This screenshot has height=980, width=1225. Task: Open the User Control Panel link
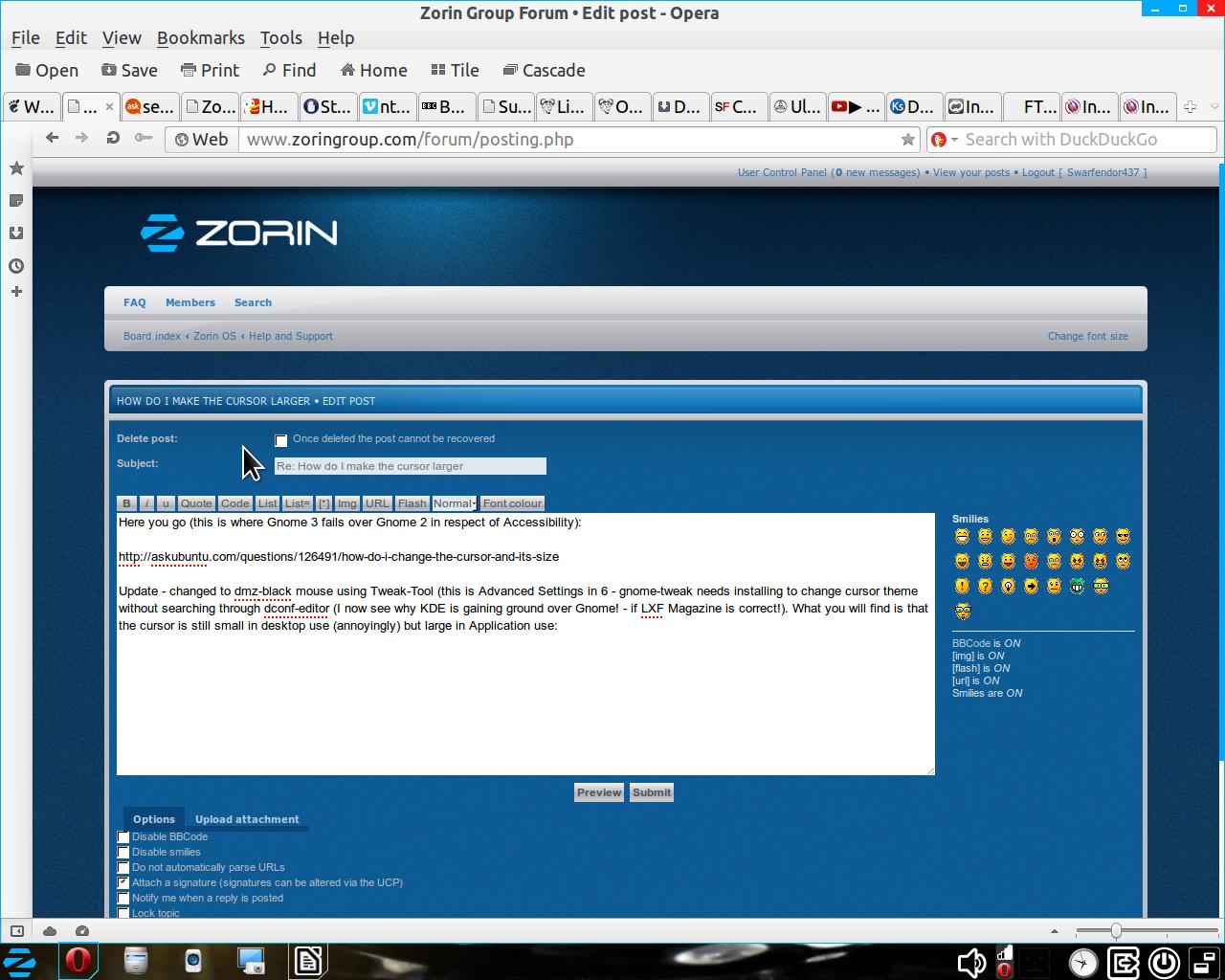click(x=781, y=172)
